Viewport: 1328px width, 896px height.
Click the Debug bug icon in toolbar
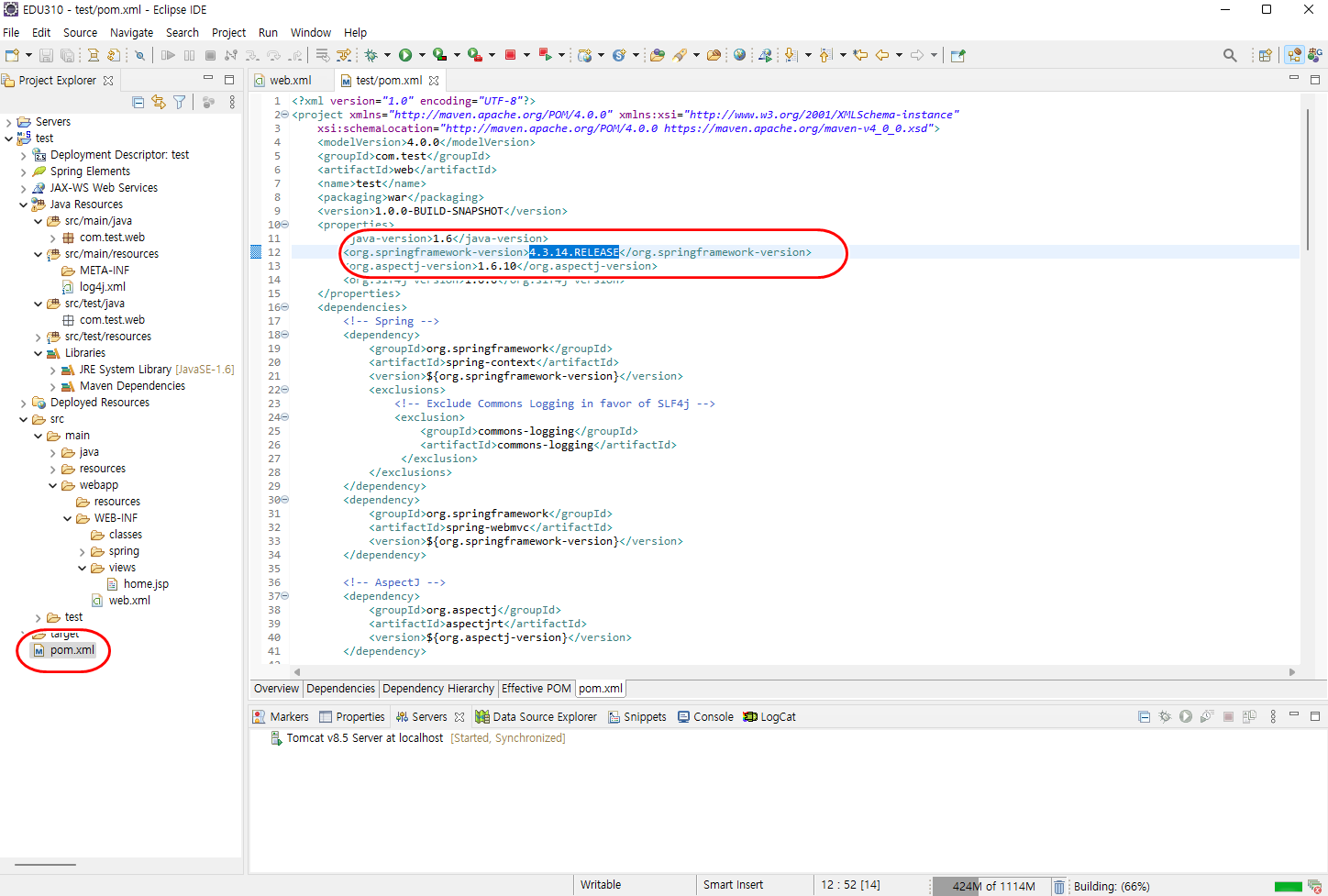tap(371, 55)
